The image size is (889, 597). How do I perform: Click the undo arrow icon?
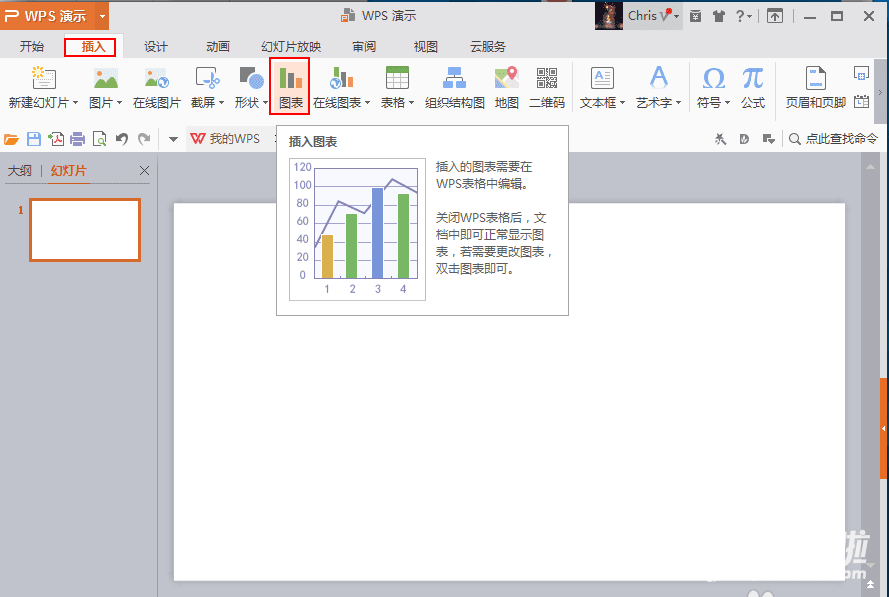click(x=122, y=139)
